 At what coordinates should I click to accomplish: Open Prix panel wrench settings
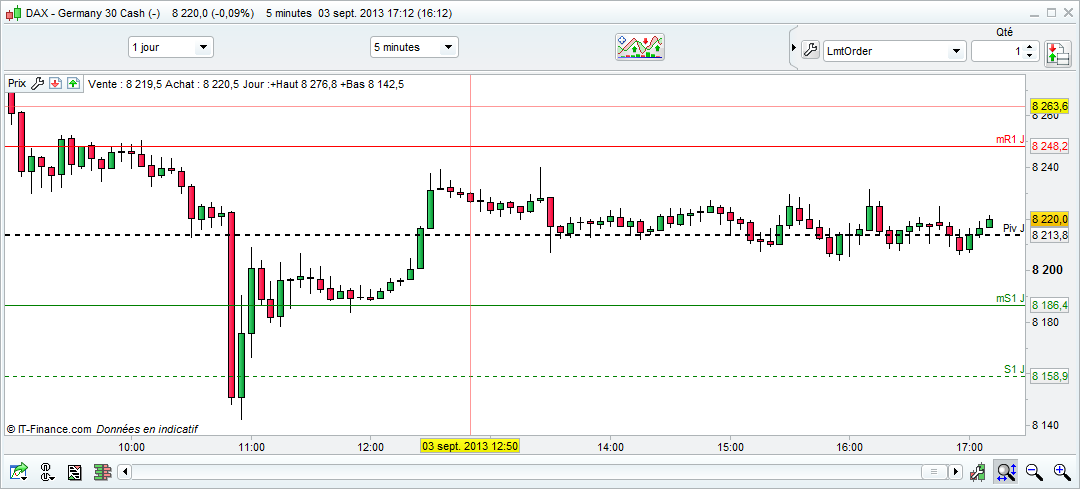point(39,83)
